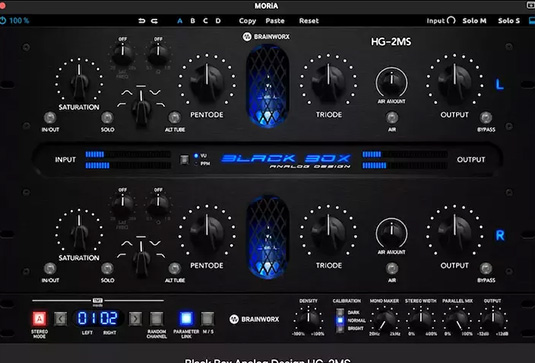The image size is (535, 363).
Task: Click the Right channel number 02 display
Action: (109, 318)
